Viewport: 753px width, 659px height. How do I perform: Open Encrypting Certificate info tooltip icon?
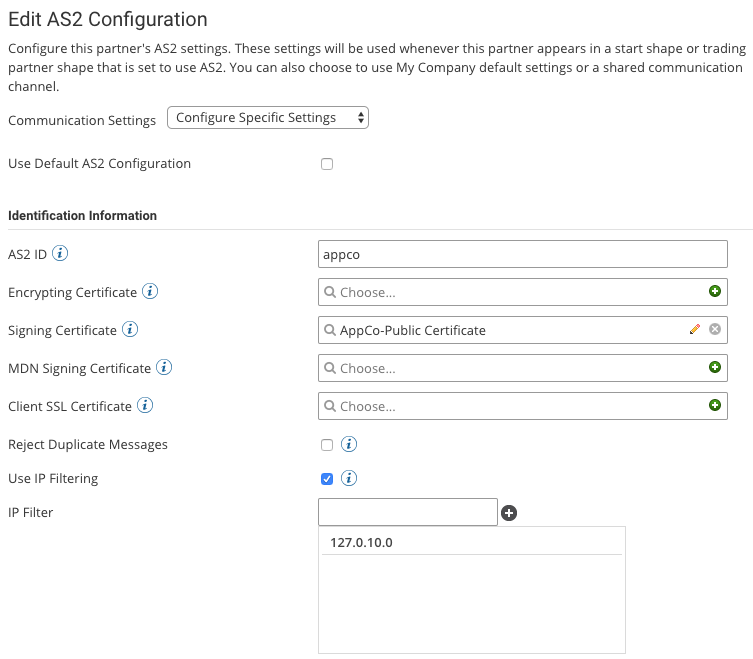pyautogui.click(x=150, y=292)
